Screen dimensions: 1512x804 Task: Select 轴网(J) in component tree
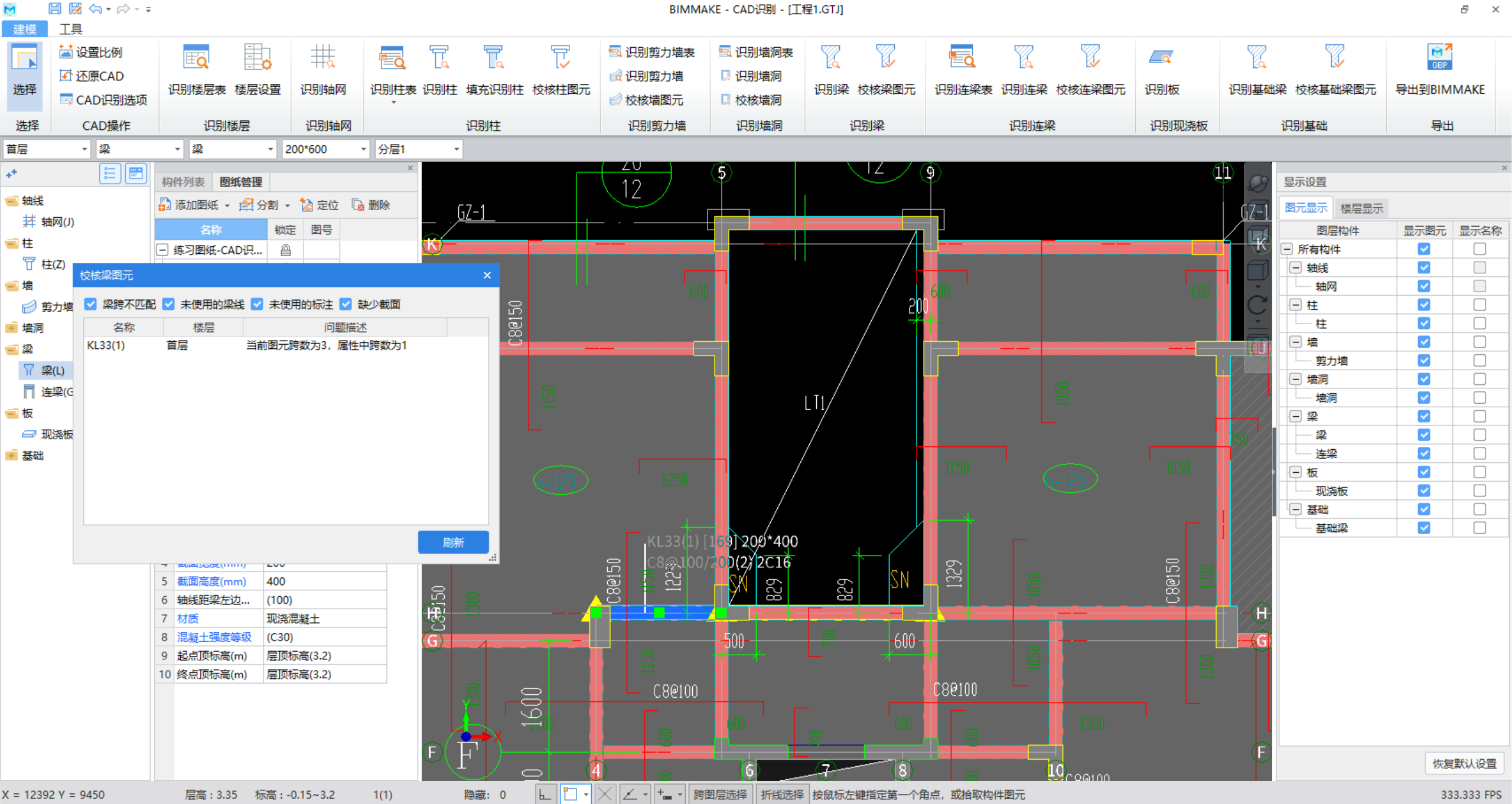49,221
